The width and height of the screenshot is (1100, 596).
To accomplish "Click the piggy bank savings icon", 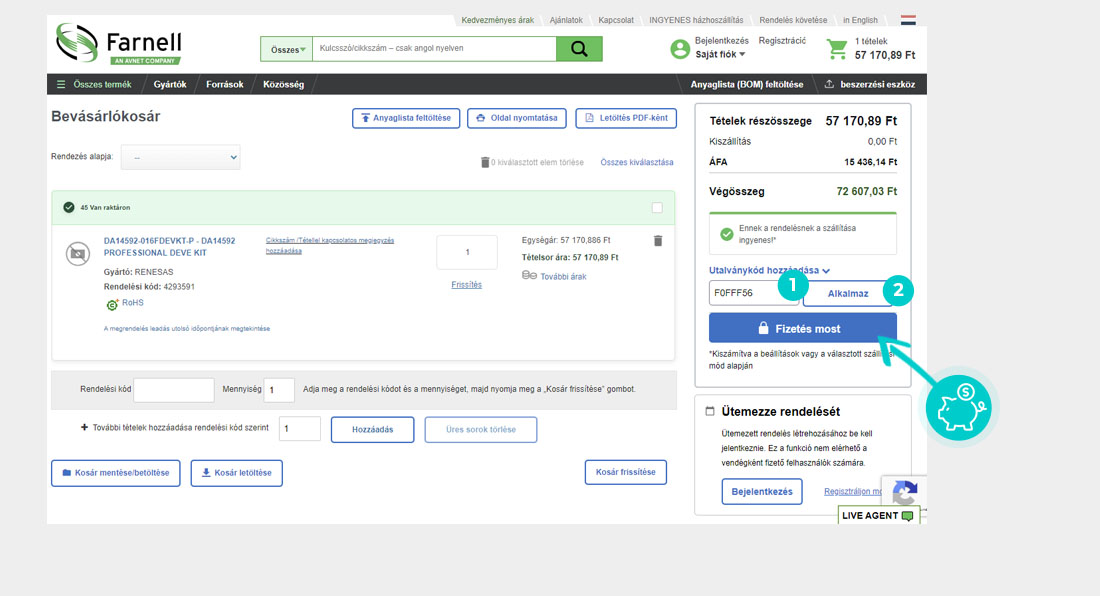I will tap(958, 407).
